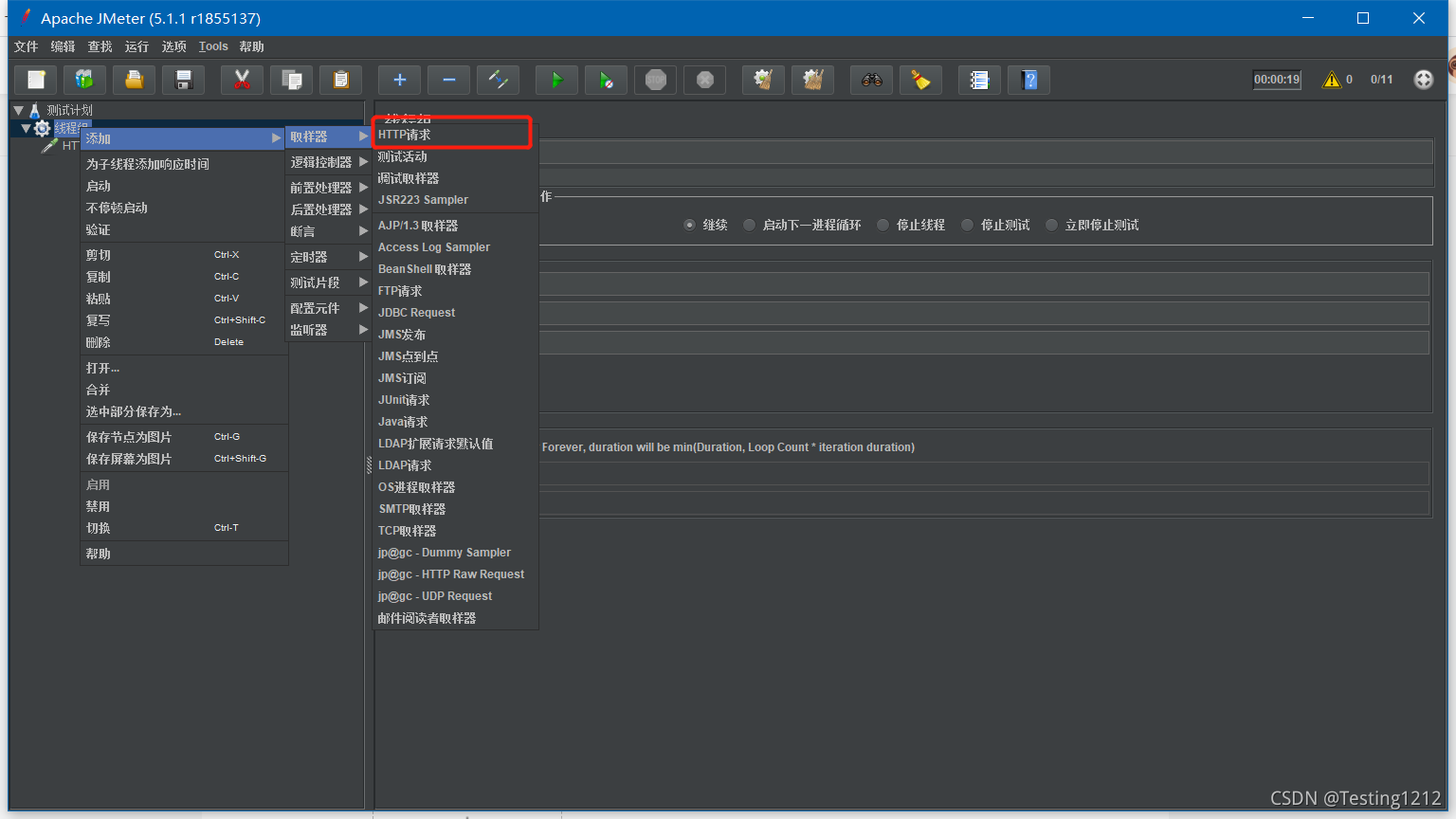This screenshot has height=819, width=1456.
Task: Choose jp@gc - Dummy Sampler
Action: coord(455,553)
